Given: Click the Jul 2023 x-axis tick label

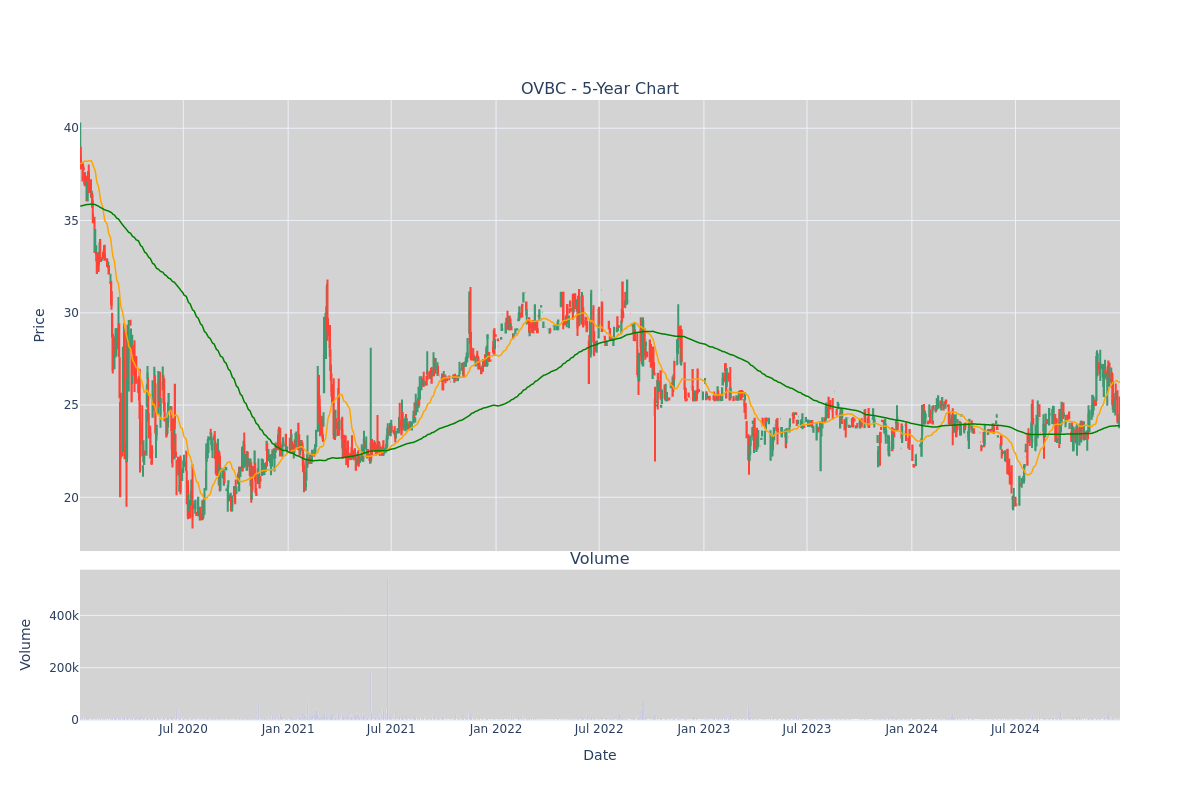Looking at the screenshot, I should pos(807,729).
